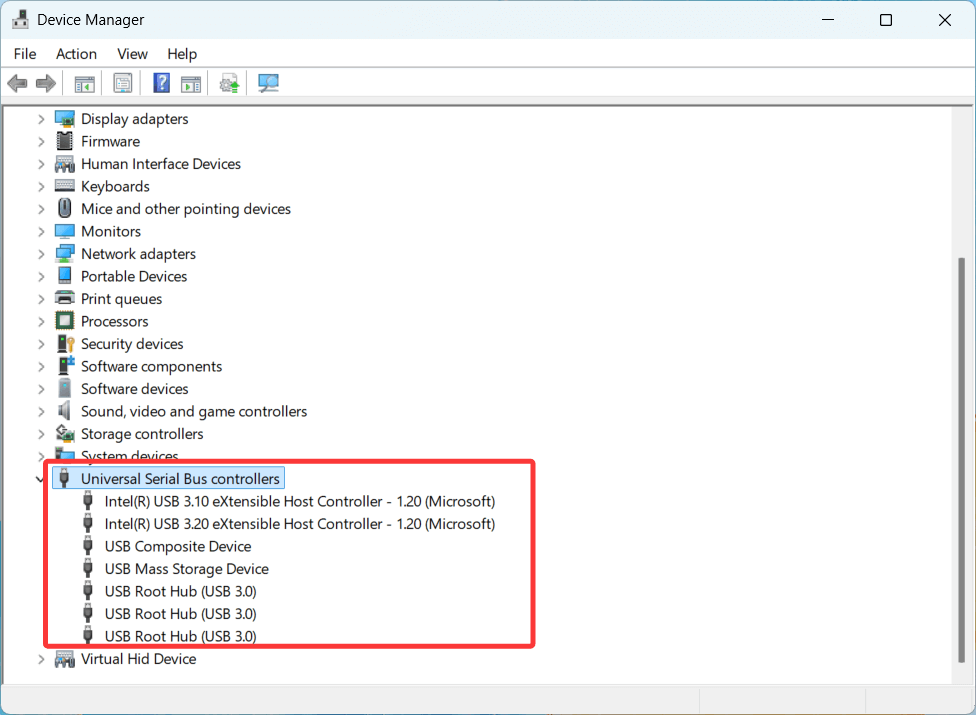Screen dimensions: 976x715
Task: Click the Forward navigation arrow icon
Action: click(x=45, y=82)
